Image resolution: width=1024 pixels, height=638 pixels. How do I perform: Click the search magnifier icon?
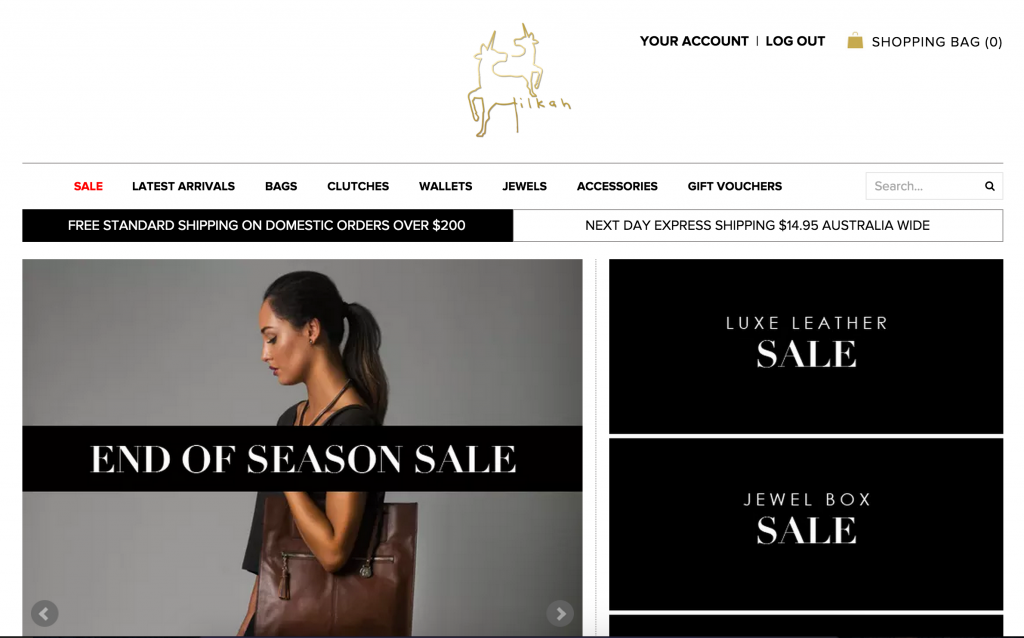tap(989, 186)
